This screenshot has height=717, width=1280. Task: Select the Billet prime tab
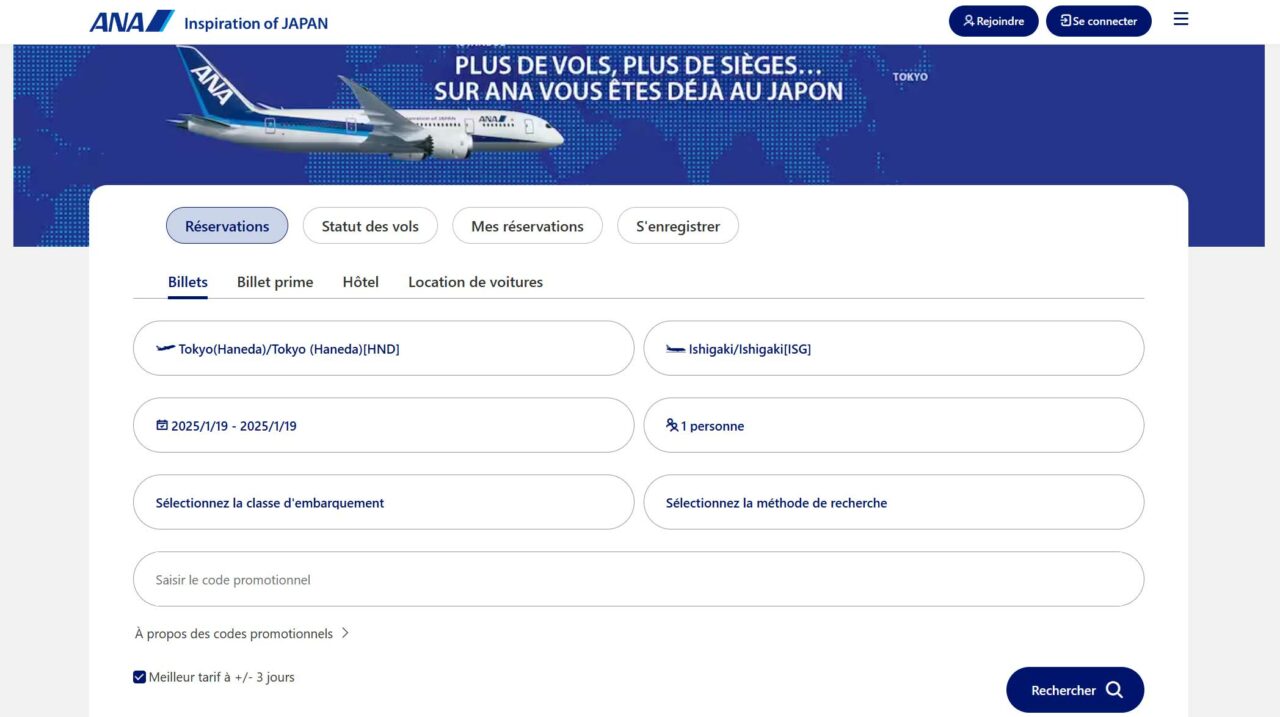coord(274,282)
